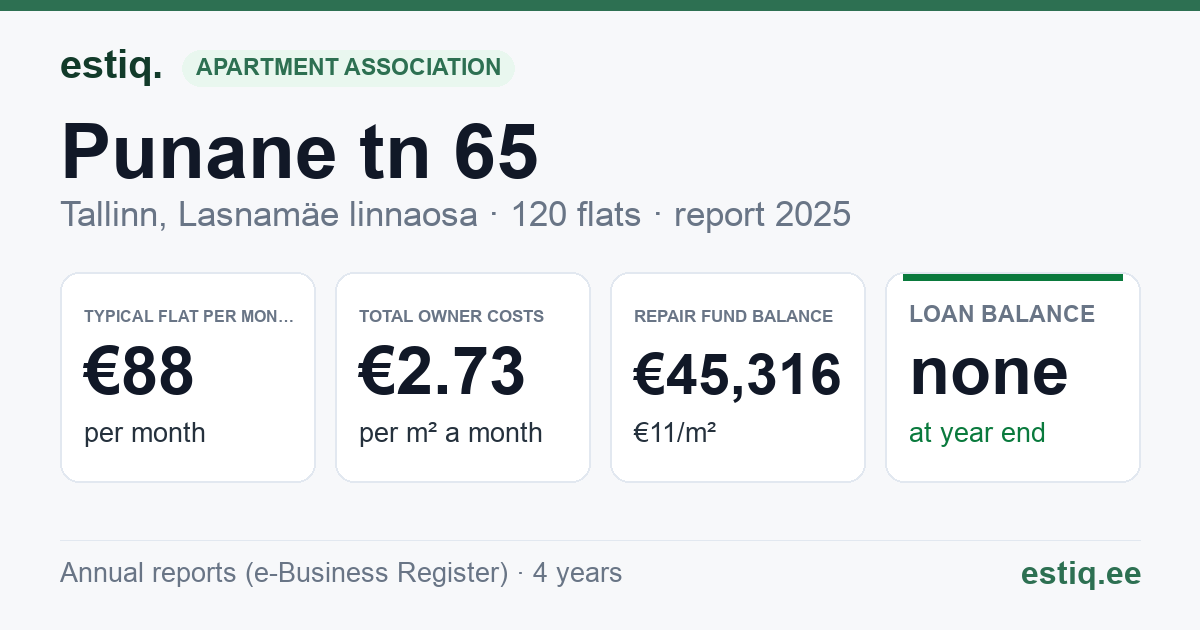Select the €45,316 value

pos(738,375)
